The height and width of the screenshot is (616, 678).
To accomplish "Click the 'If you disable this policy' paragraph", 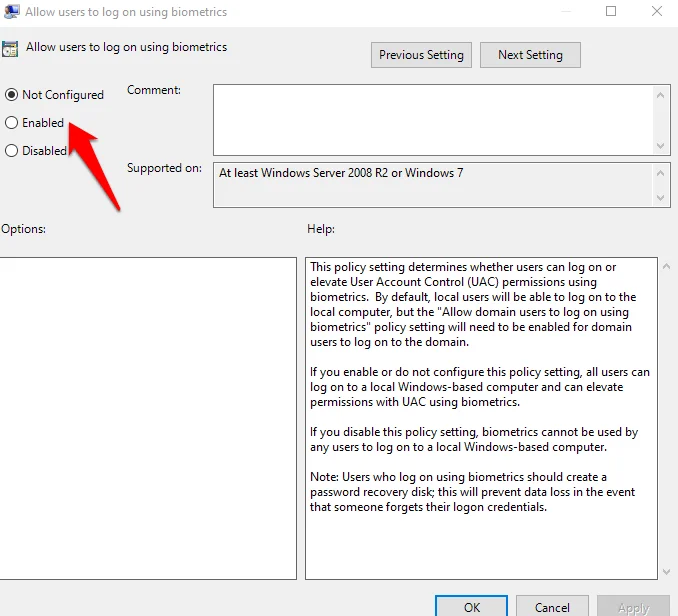I will 474,439.
